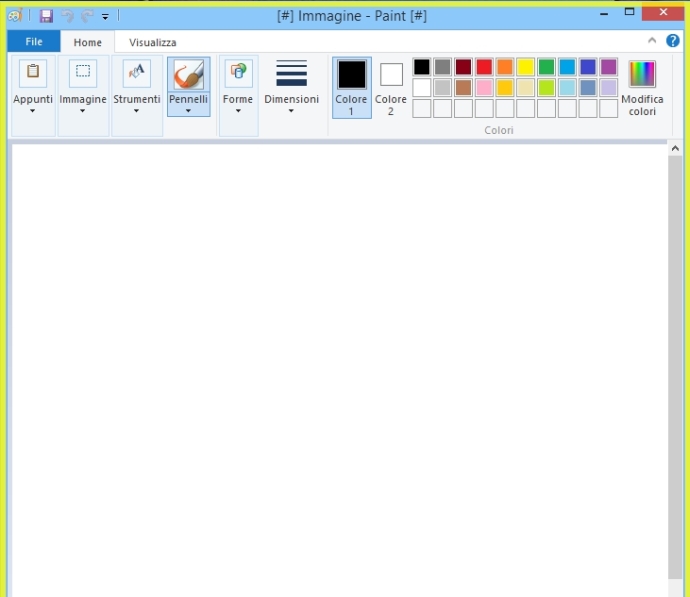Screen dimensions: 690x597
Task: Pick the light yellow cream swatch
Action: [x=525, y=88]
